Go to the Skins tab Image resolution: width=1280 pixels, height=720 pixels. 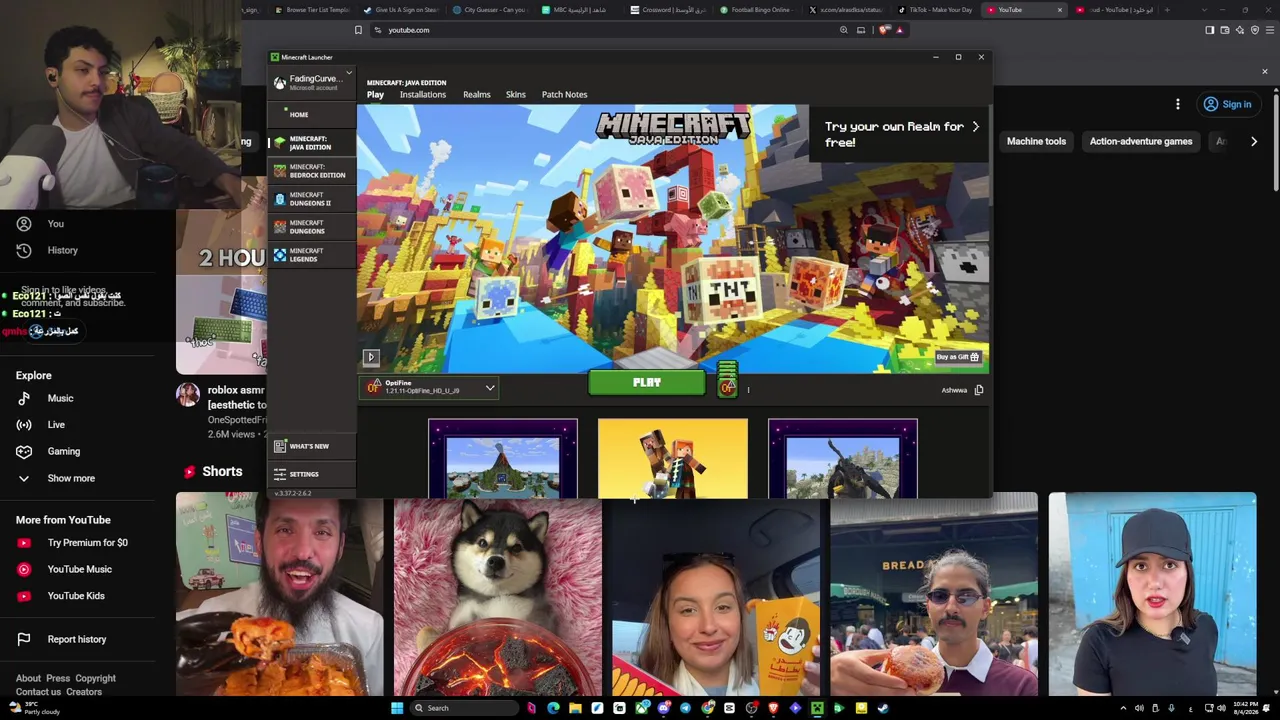point(516,95)
